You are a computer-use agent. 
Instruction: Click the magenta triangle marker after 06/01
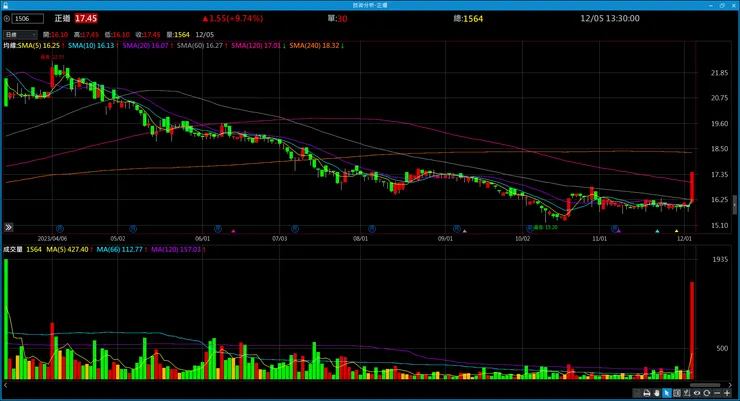(233, 231)
